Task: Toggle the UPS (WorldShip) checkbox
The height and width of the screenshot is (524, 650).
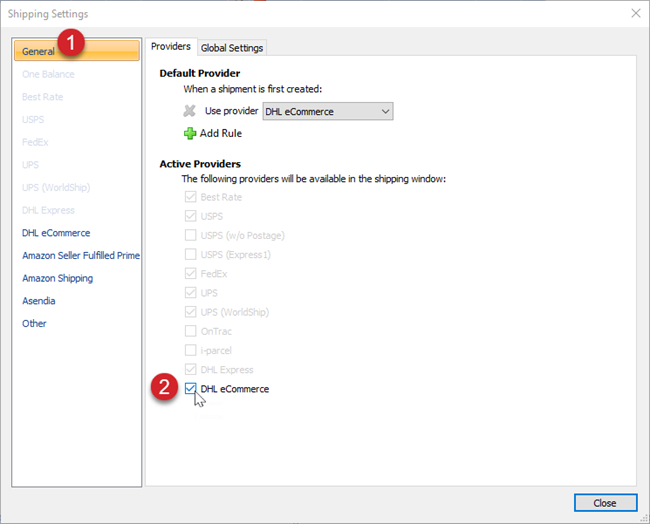Action: coord(190,312)
